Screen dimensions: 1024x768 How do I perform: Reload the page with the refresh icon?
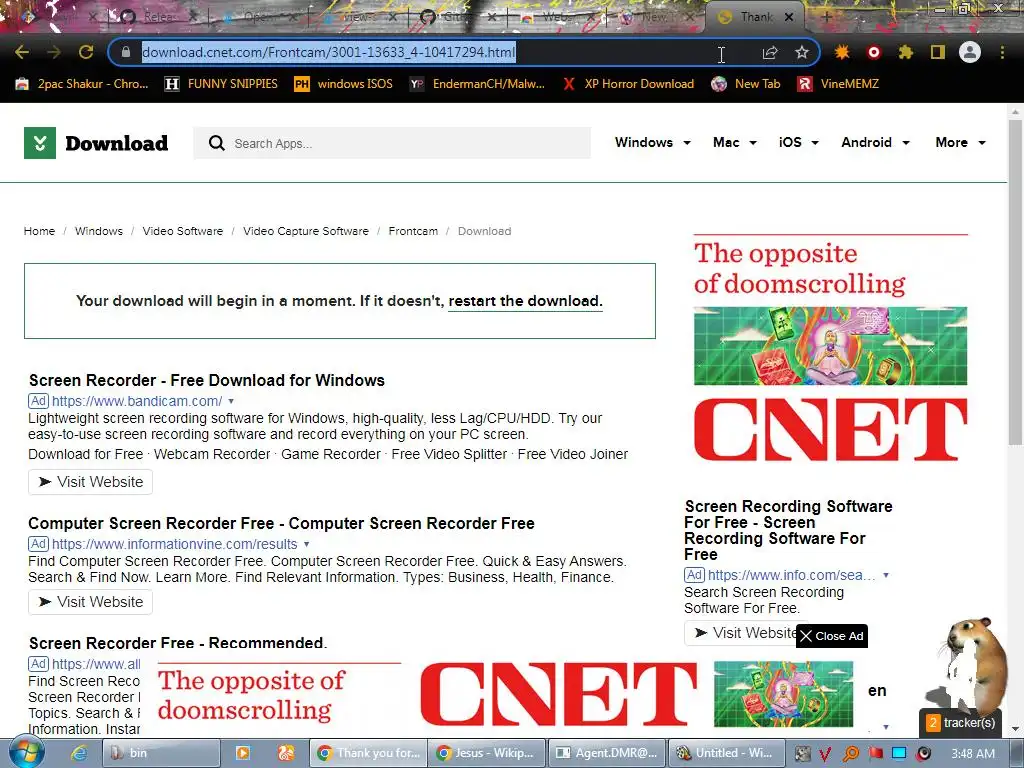tap(86, 52)
